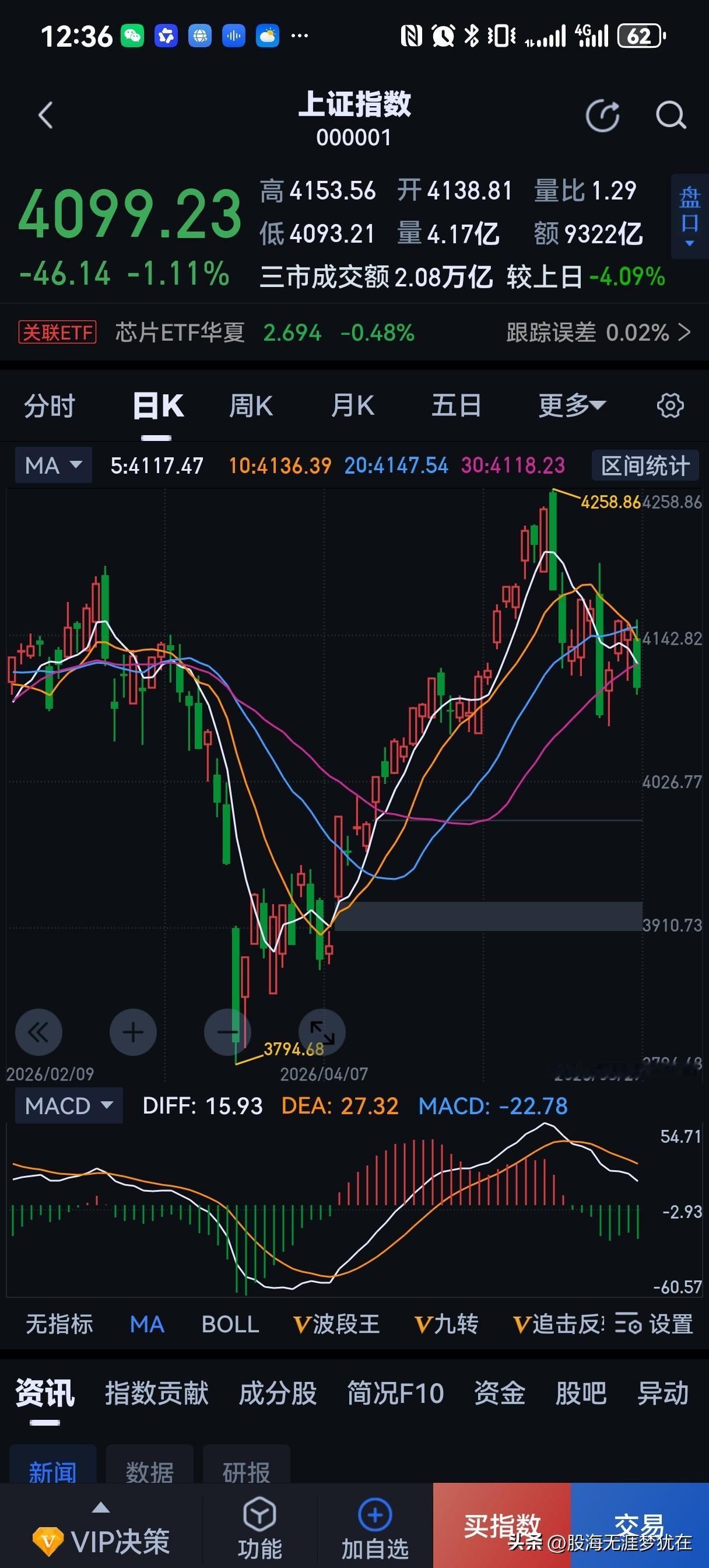The width and height of the screenshot is (709, 1568).
Task: Tap weather icon in status bar
Action: click(268, 36)
